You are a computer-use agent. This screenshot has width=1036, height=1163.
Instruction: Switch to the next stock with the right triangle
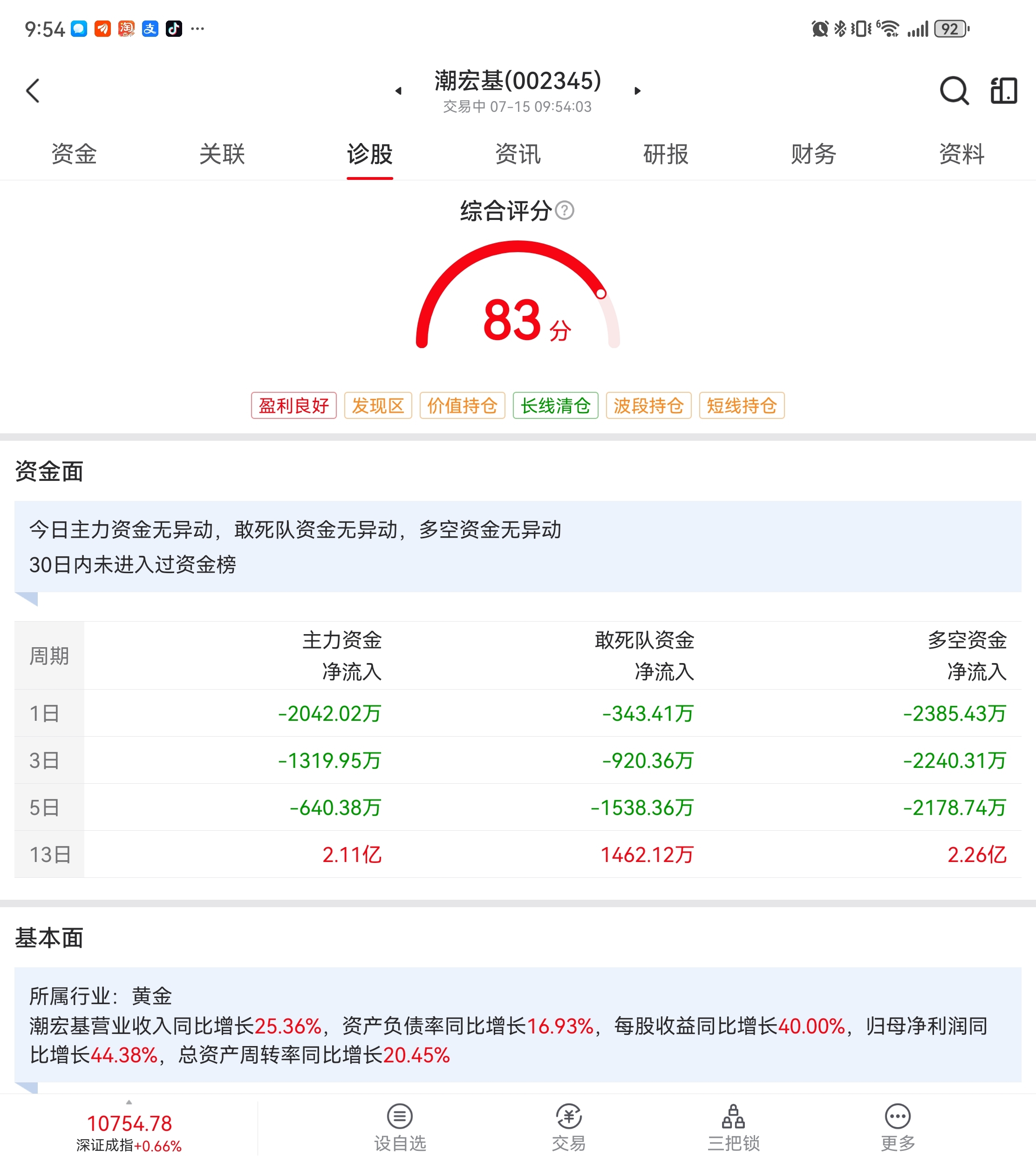point(638,90)
